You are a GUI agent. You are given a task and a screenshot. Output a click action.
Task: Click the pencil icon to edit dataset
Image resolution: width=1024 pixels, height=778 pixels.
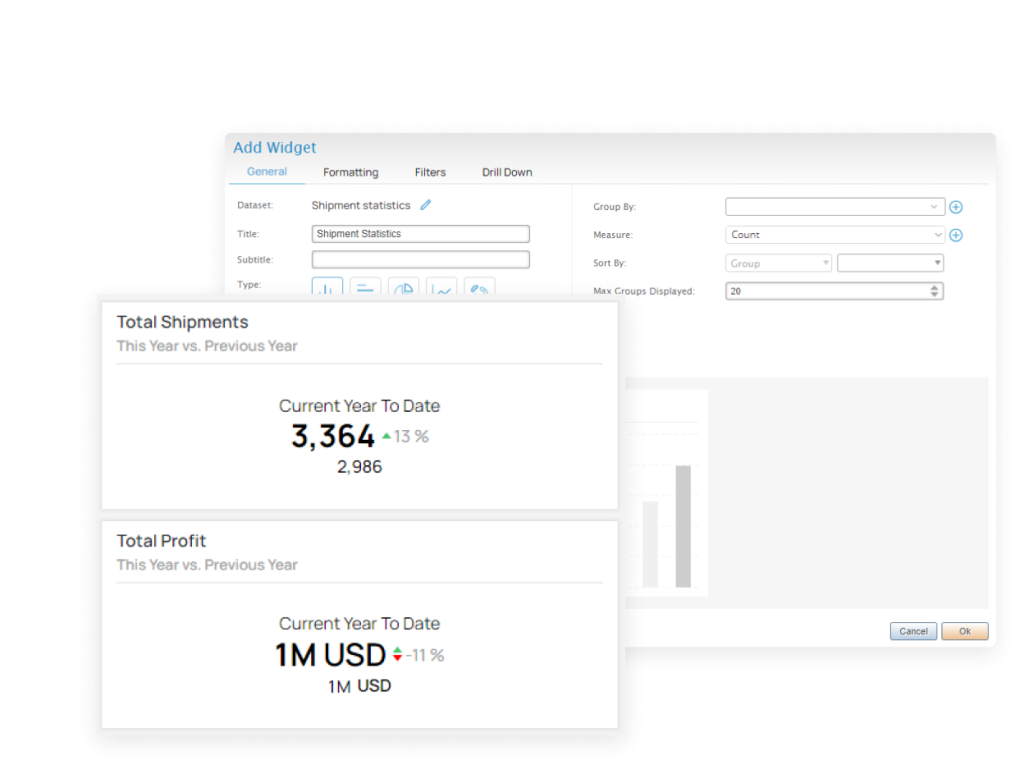point(425,205)
